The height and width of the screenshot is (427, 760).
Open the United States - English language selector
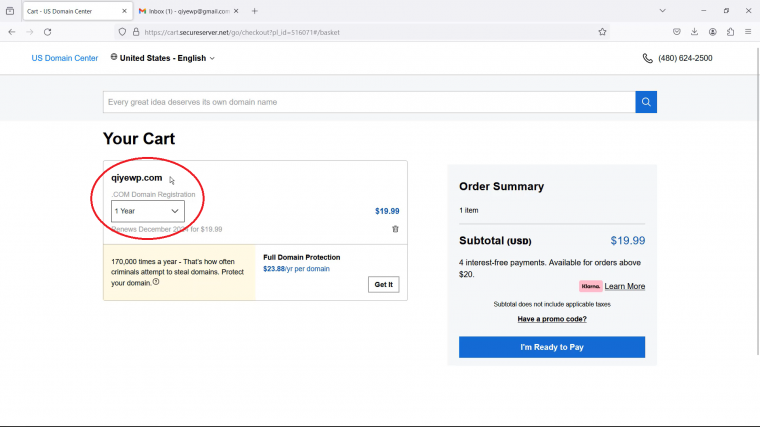tap(162, 58)
